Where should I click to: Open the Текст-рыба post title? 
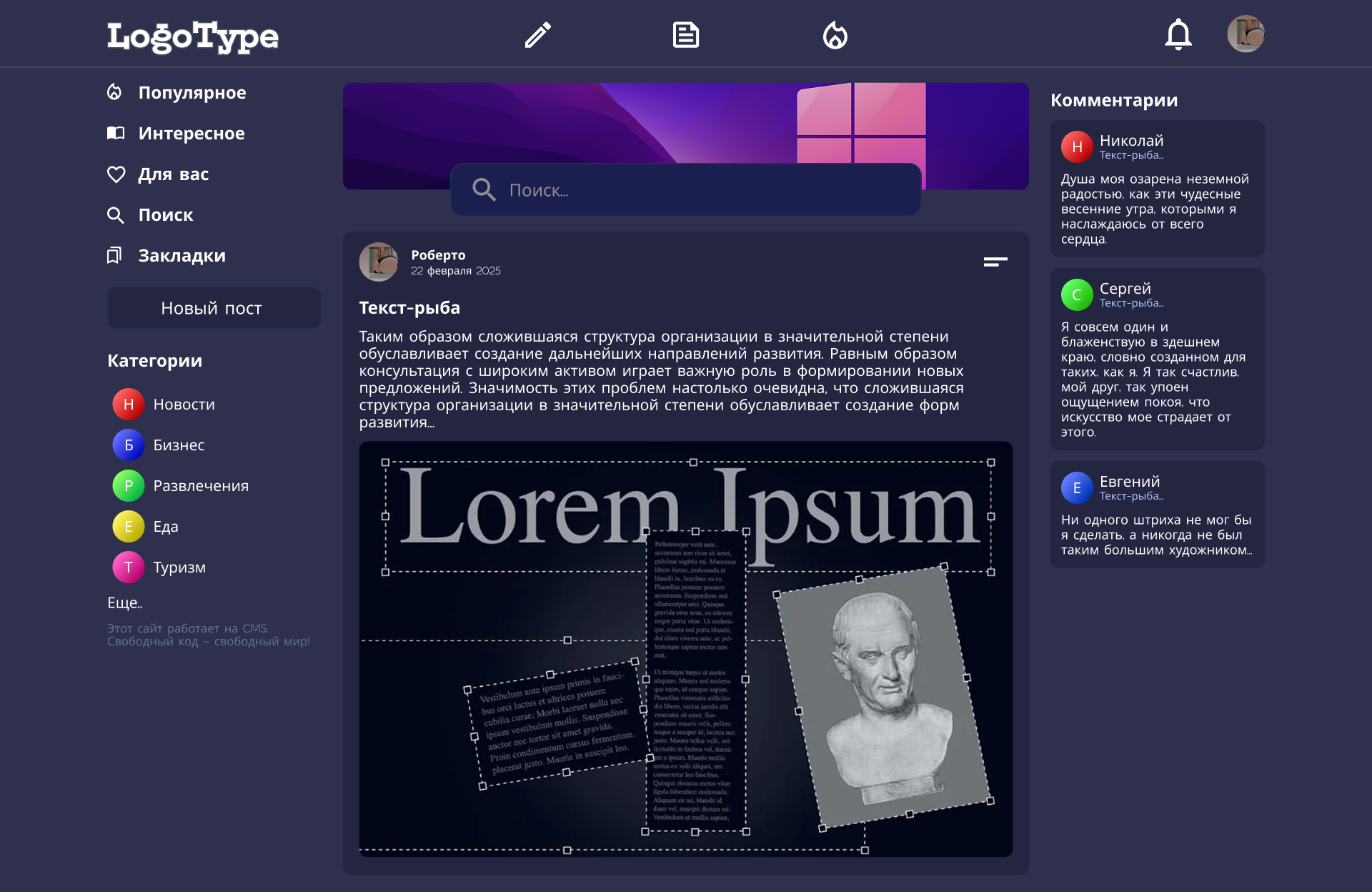(x=409, y=308)
